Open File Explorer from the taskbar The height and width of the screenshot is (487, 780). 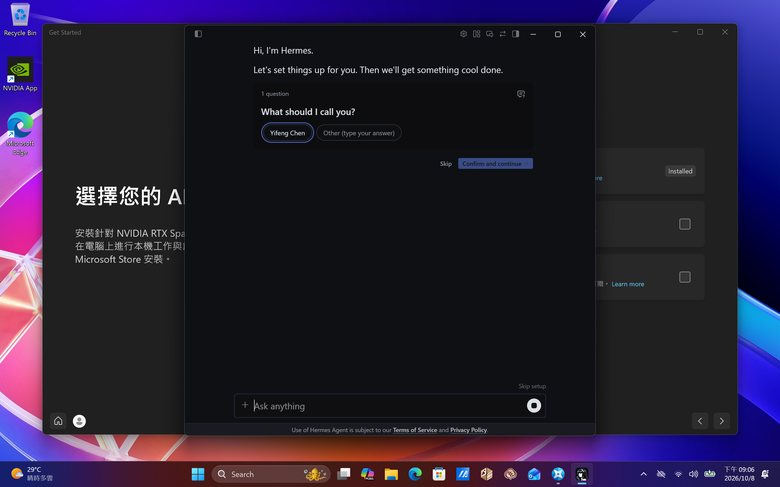click(391, 474)
